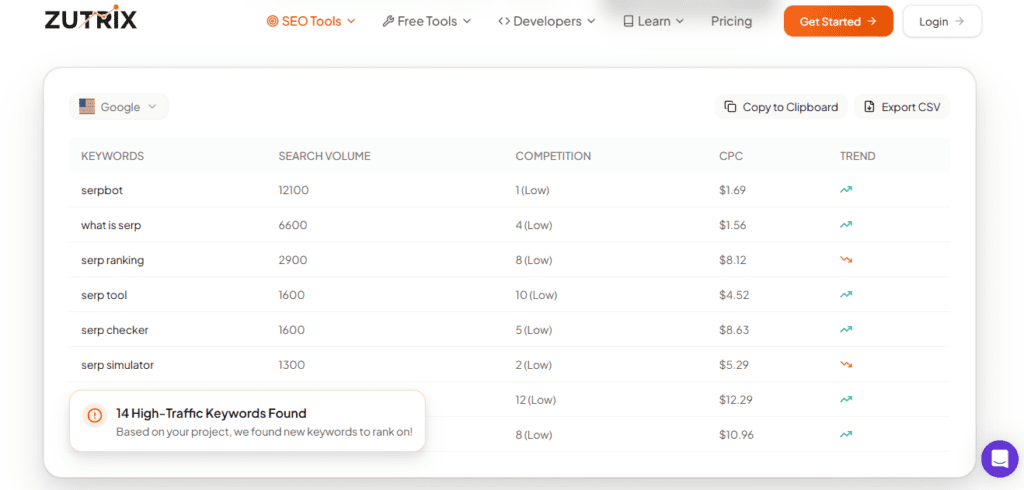Click the trend icon for serp simulator
Image resolution: width=1024 pixels, height=490 pixels.
pos(846,365)
